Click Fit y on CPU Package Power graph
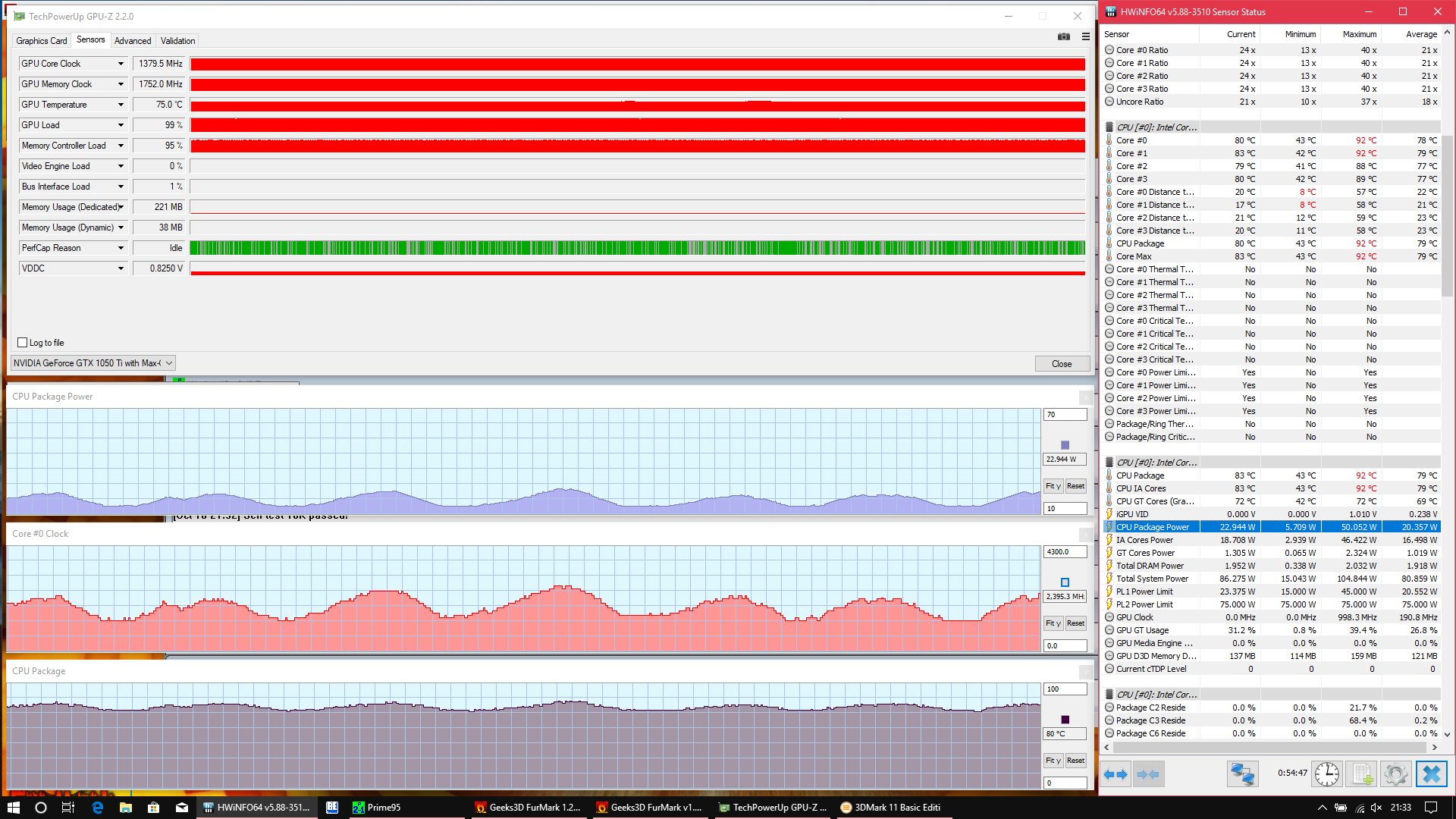 [x=1053, y=486]
